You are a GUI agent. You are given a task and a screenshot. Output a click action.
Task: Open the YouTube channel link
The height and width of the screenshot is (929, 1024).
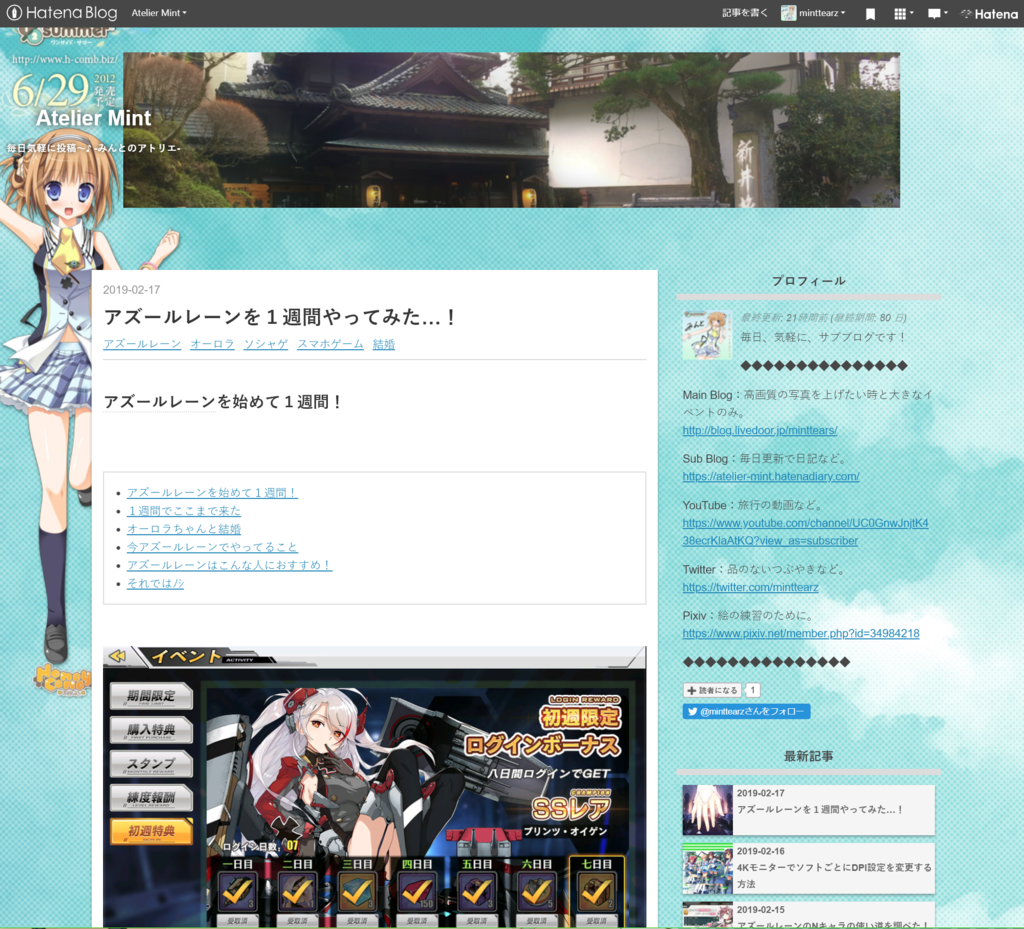coord(805,532)
